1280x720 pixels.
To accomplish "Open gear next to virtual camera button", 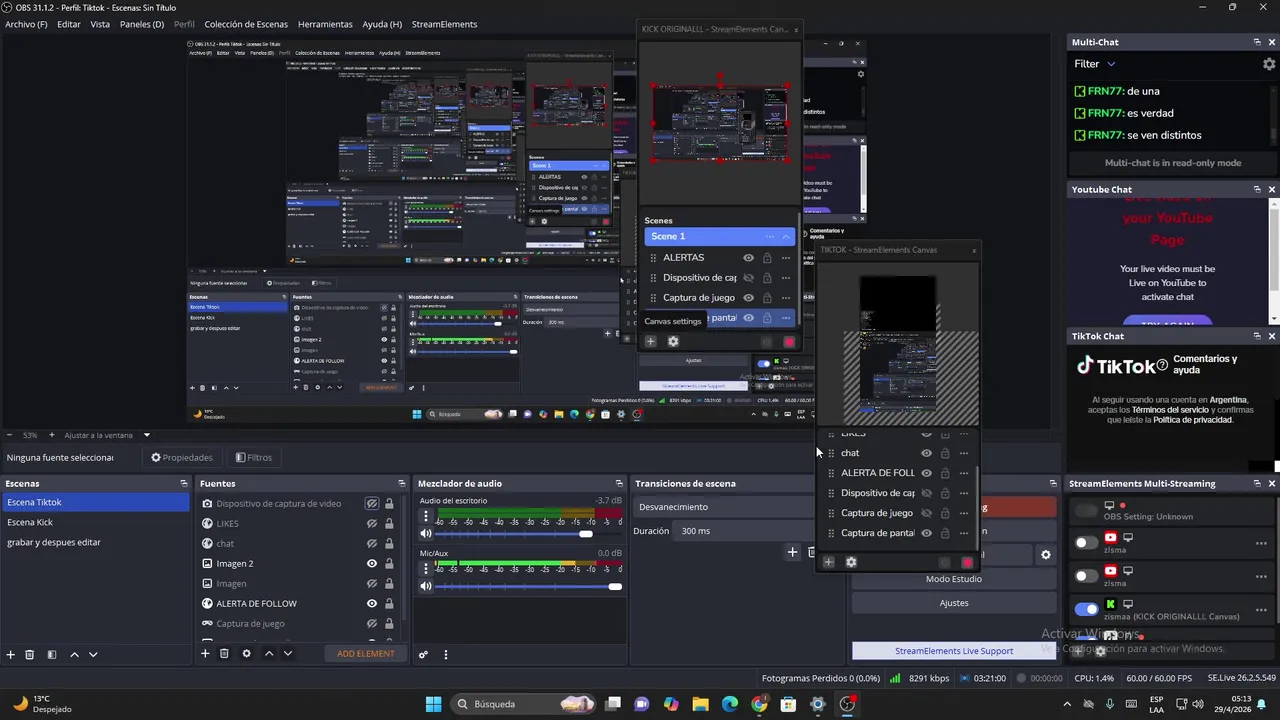I will [x=1046, y=555].
